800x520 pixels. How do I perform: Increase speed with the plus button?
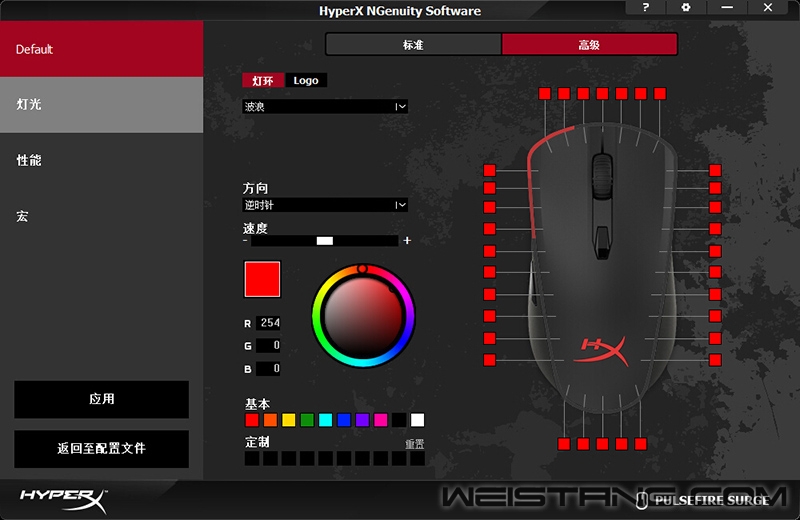(407, 240)
